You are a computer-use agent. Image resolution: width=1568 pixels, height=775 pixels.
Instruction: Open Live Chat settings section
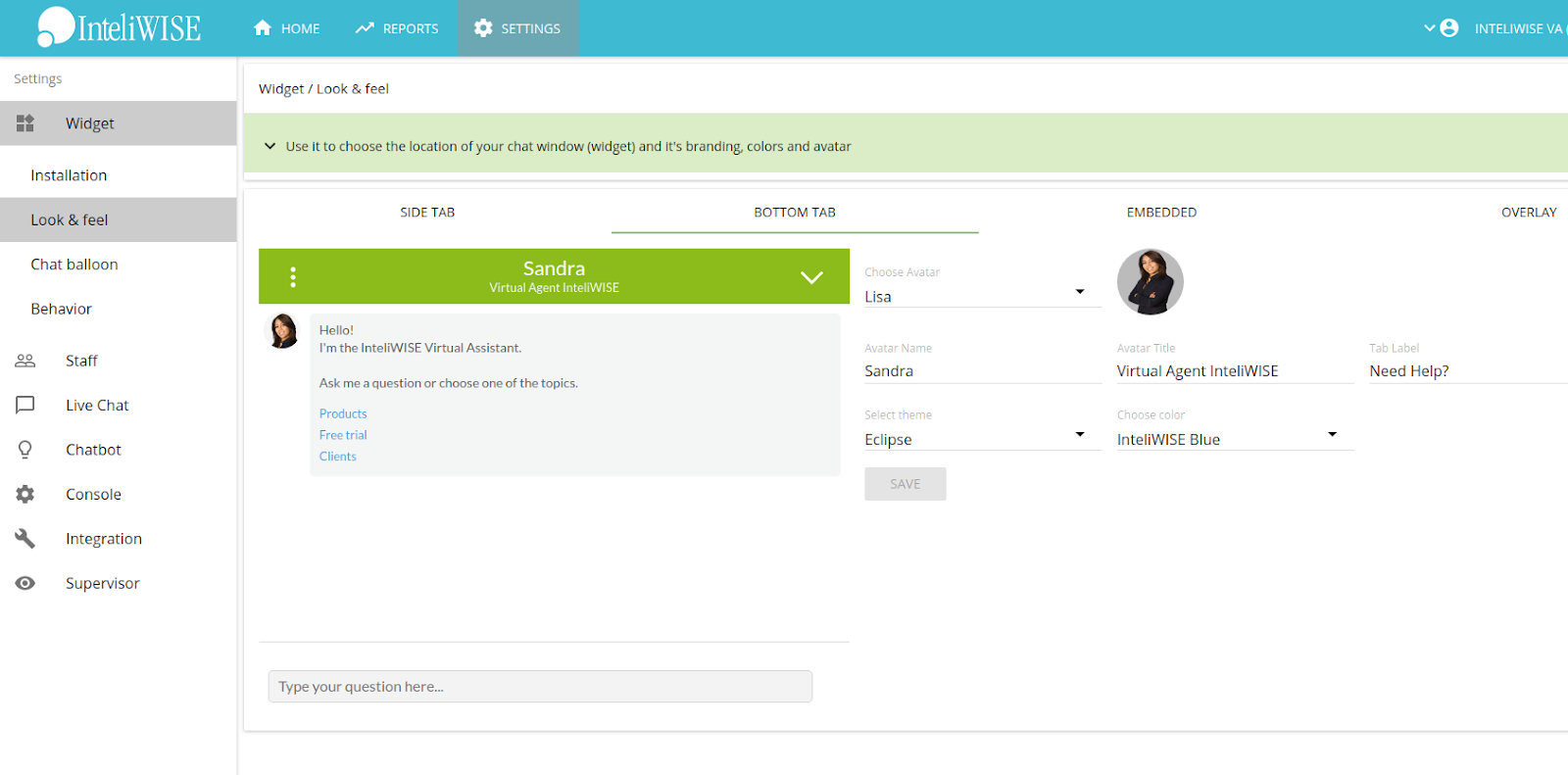119,406
